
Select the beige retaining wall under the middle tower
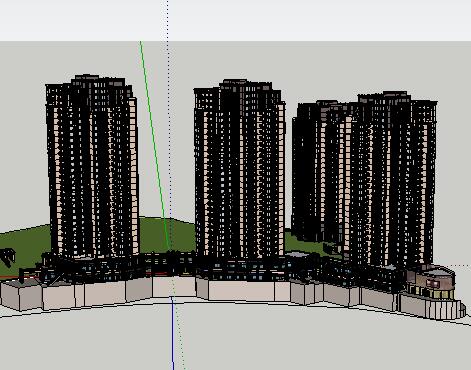tap(241, 291)
